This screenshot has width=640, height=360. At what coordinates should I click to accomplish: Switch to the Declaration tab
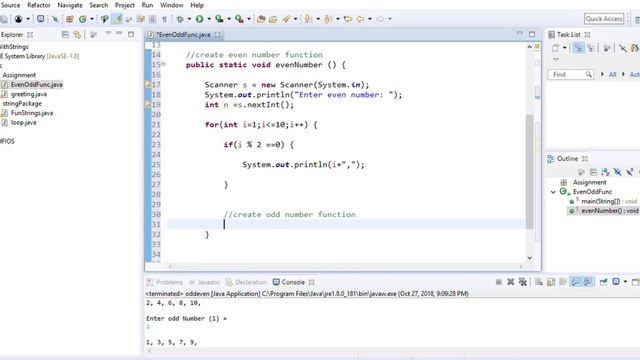click(246, 282)
